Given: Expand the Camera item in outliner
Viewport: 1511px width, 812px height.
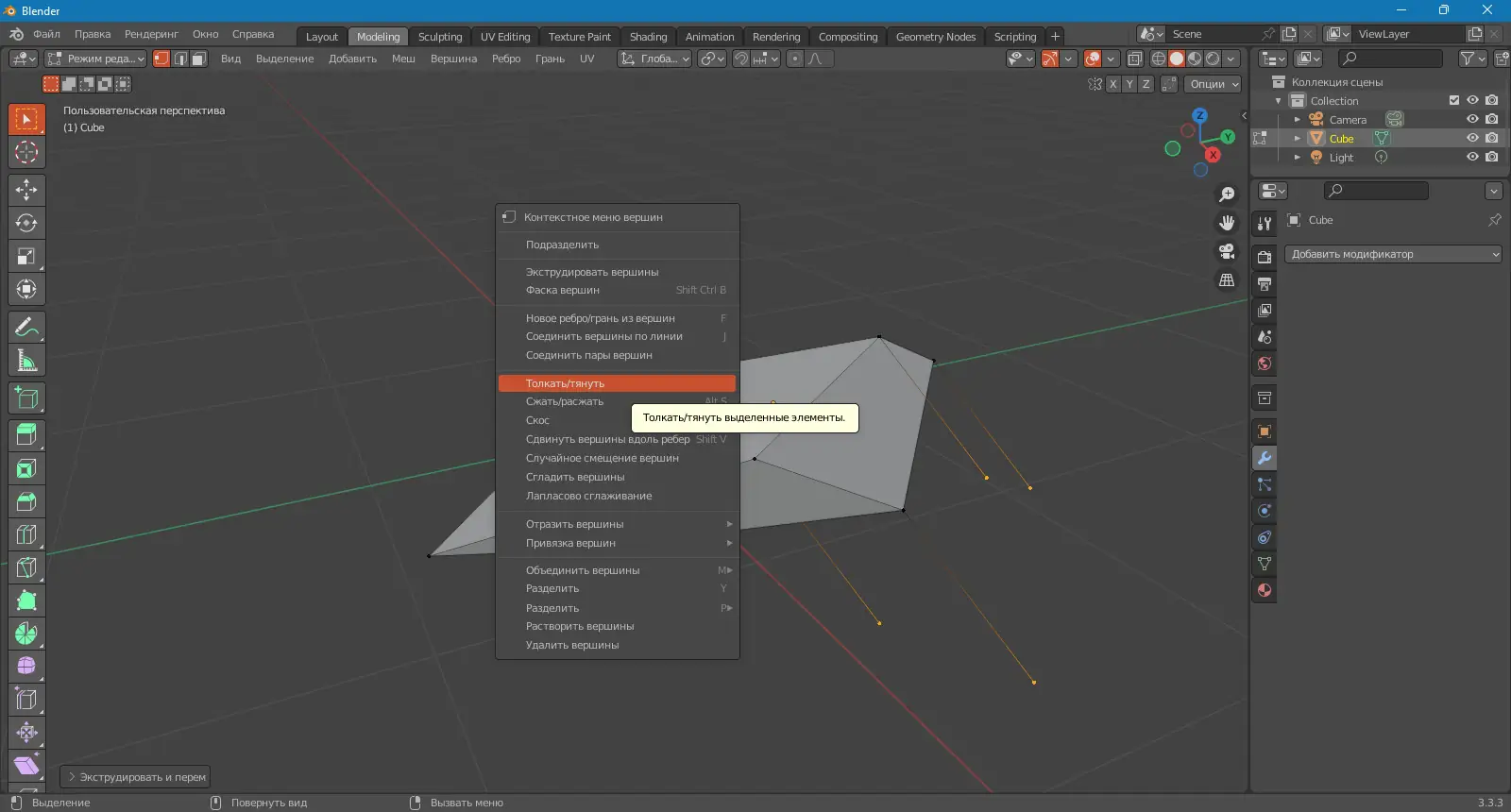Looking at the screenshot, I should tap(1298, 120).
